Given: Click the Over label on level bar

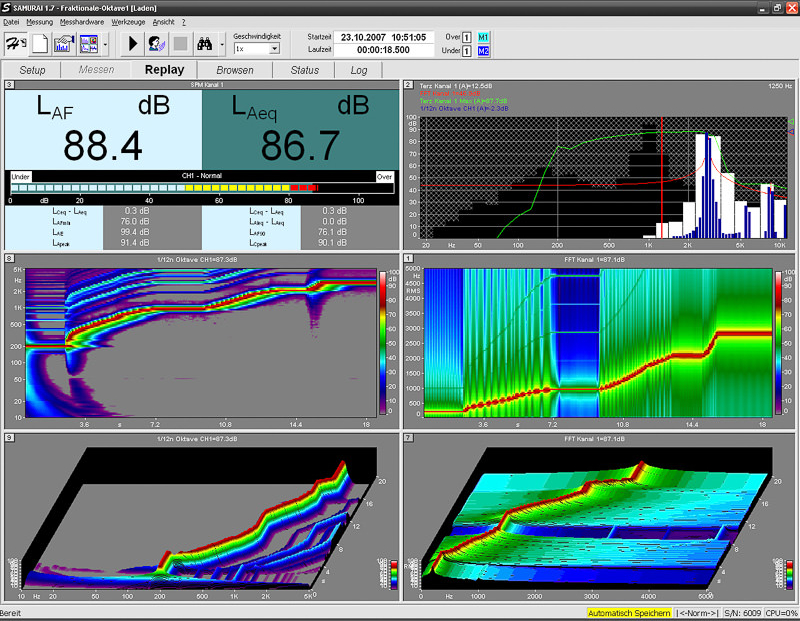Looking at the screenshot, I should point(384,177).
